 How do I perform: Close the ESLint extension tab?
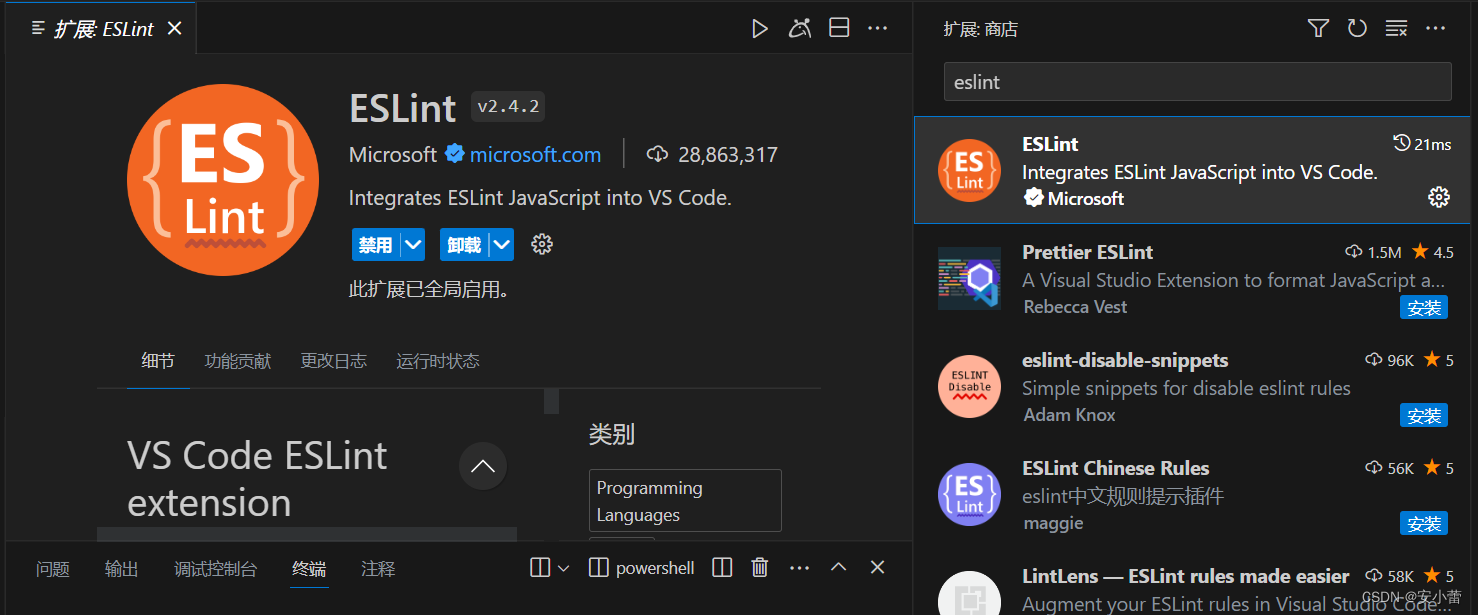point(174,29)
